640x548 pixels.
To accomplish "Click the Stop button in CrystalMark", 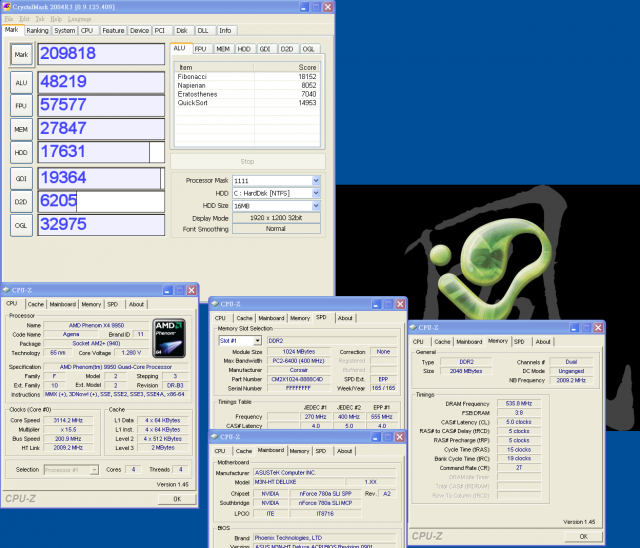I will (247, 162).
